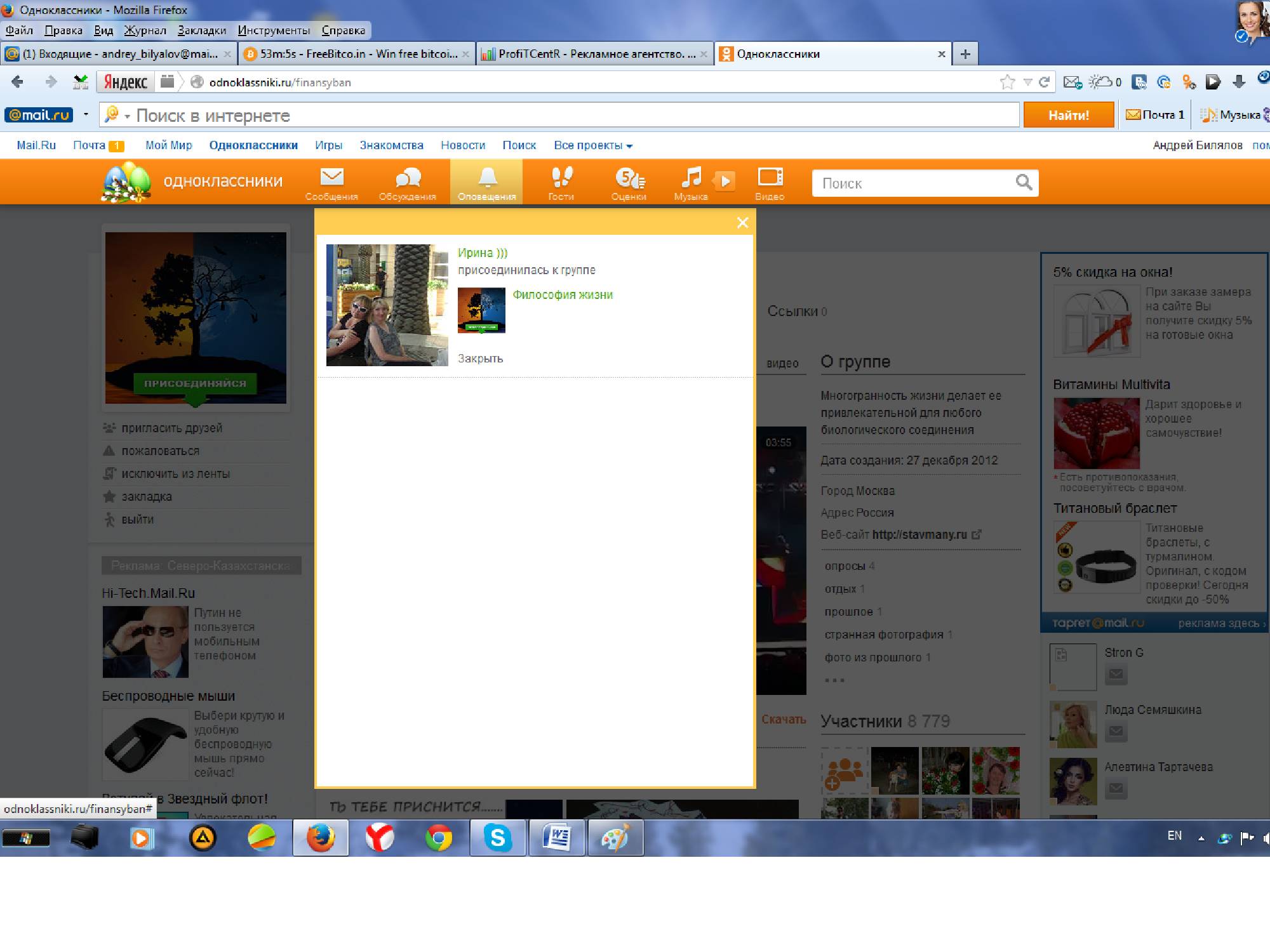Open the Закладки menu
The image size is (1270, 952).
(x=202, y=30)
